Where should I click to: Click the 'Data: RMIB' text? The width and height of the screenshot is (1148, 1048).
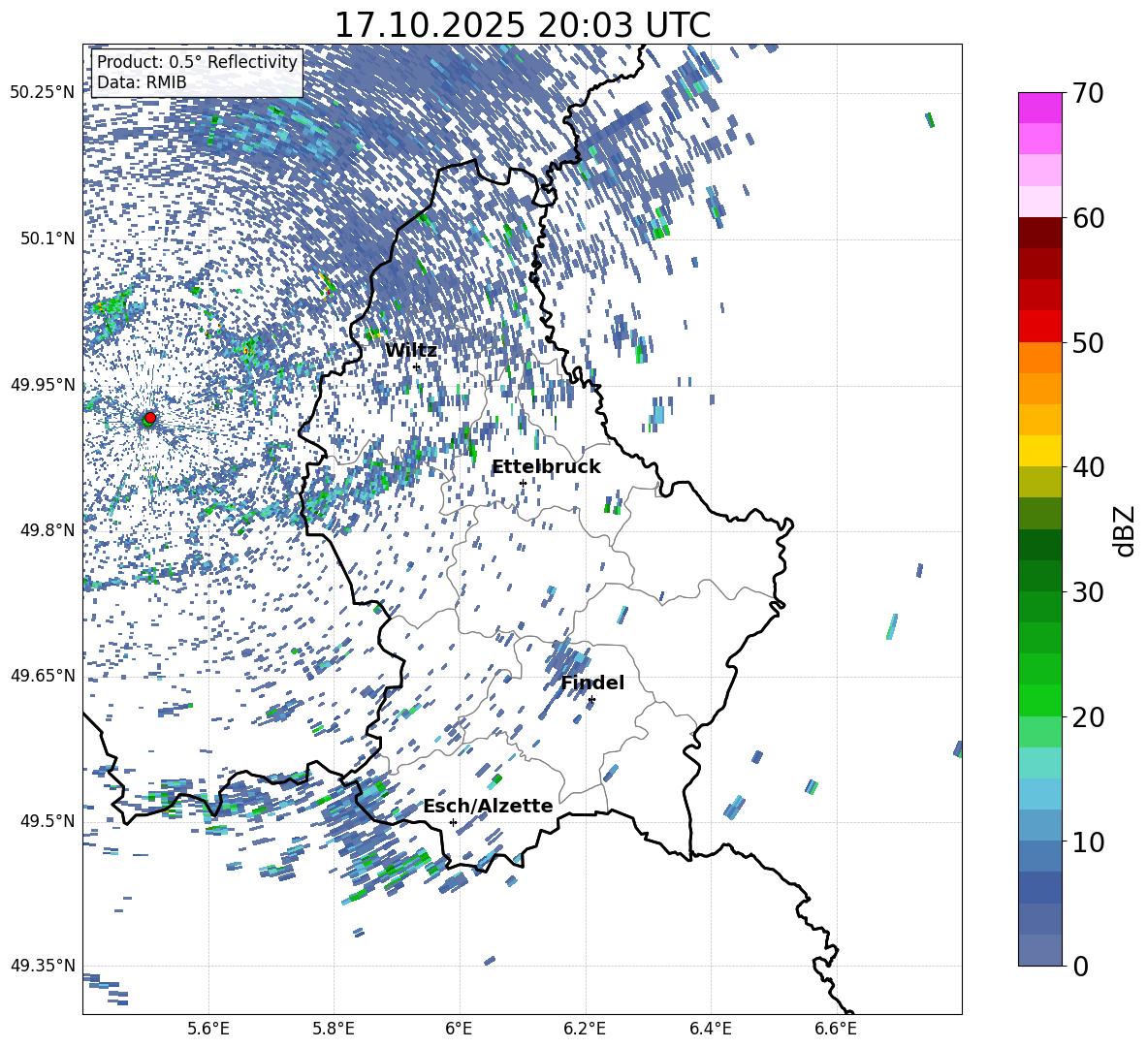pos(142,82)
